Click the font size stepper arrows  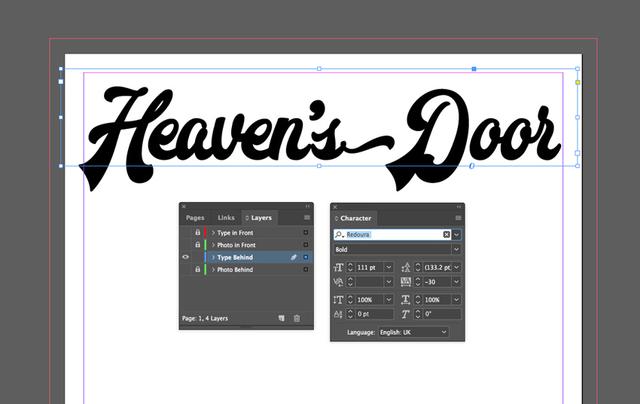[350, 267]
